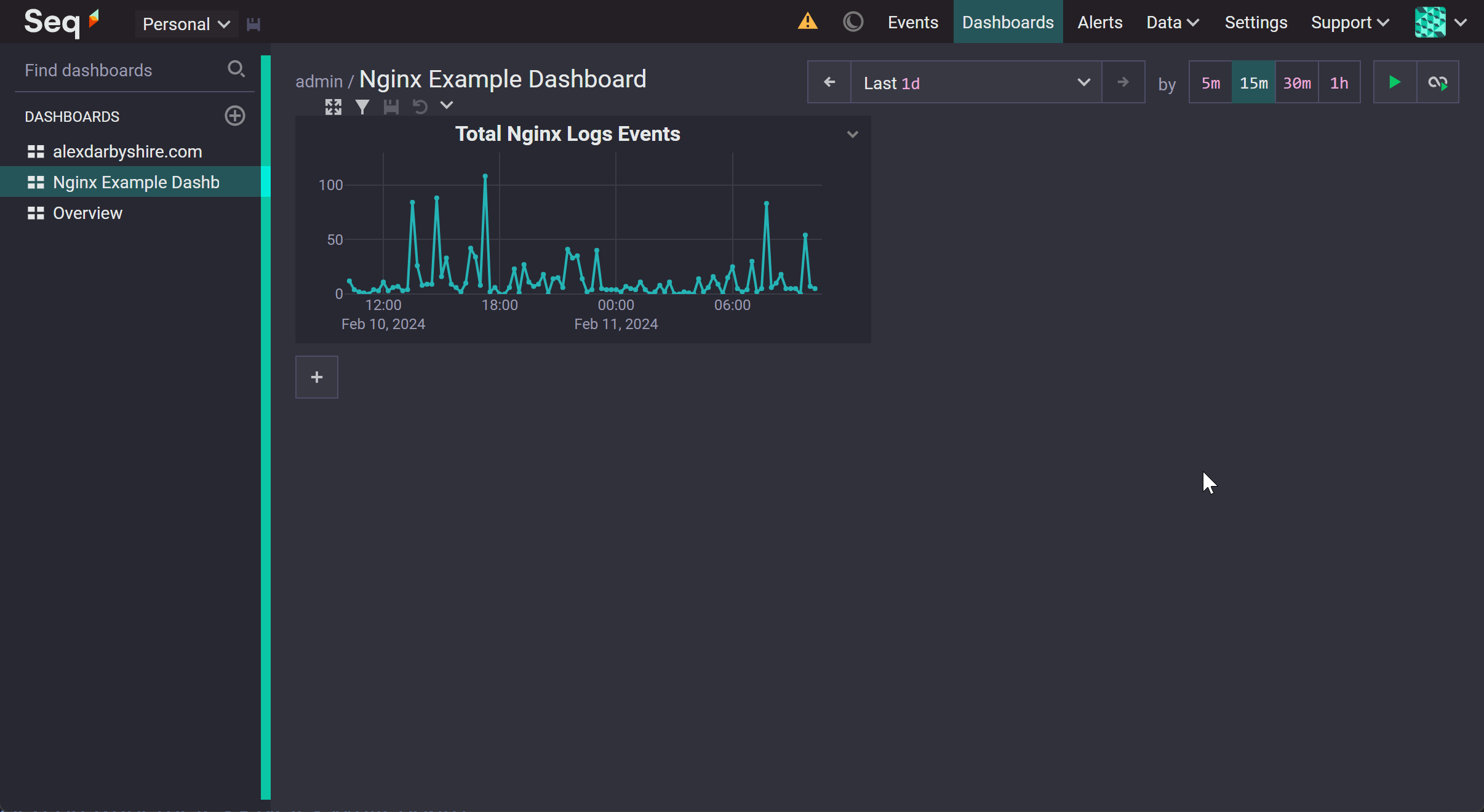Toggle the dark mode moon icon

click(x=853, y=22)
